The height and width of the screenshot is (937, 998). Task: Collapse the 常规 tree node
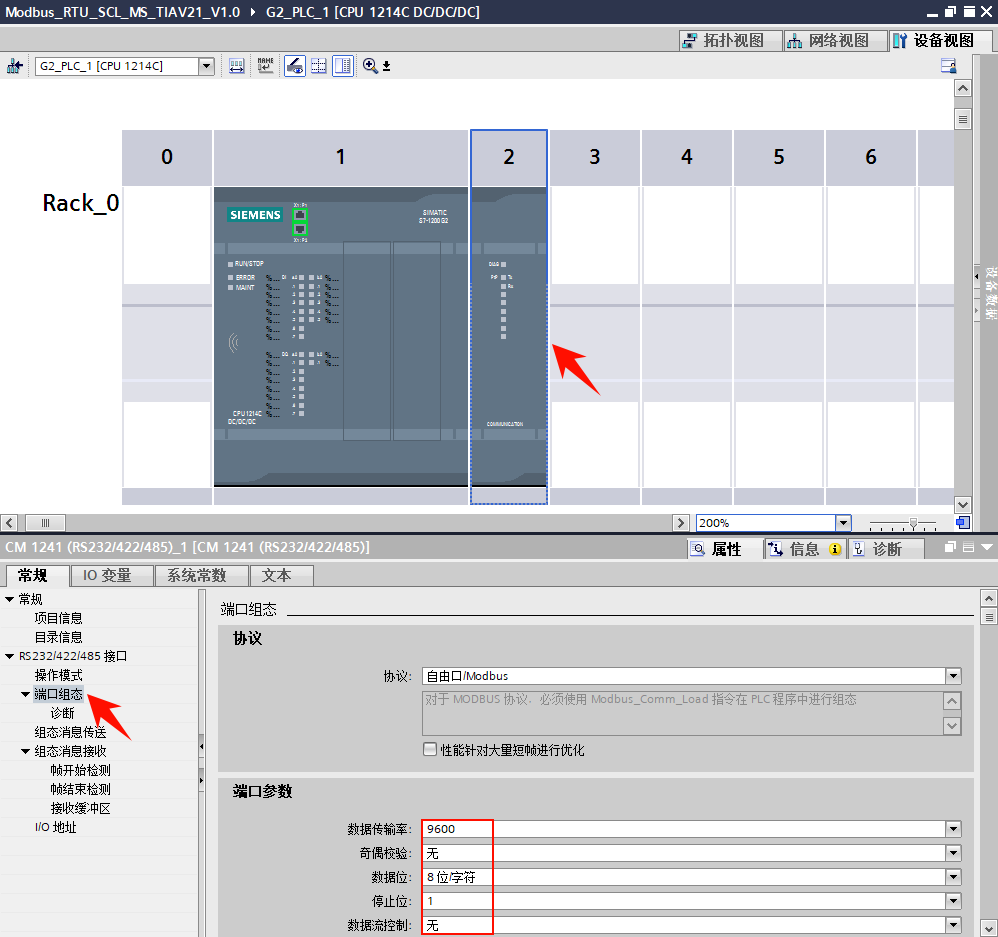coord(10,599)
